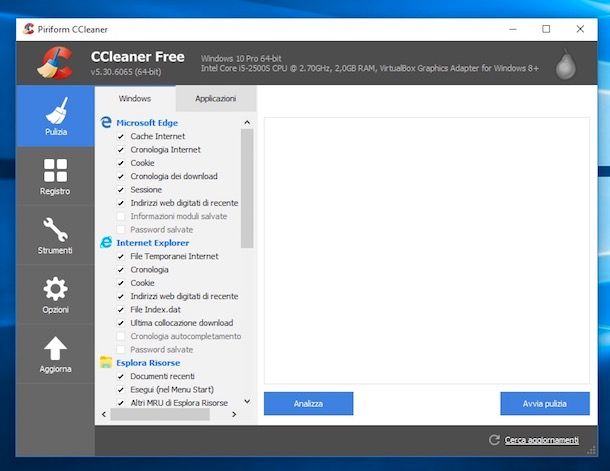Screen dimensions: 610x471
Task: Enable Informazioni moduli salvate checkbox
Action: tap(121, 216)
